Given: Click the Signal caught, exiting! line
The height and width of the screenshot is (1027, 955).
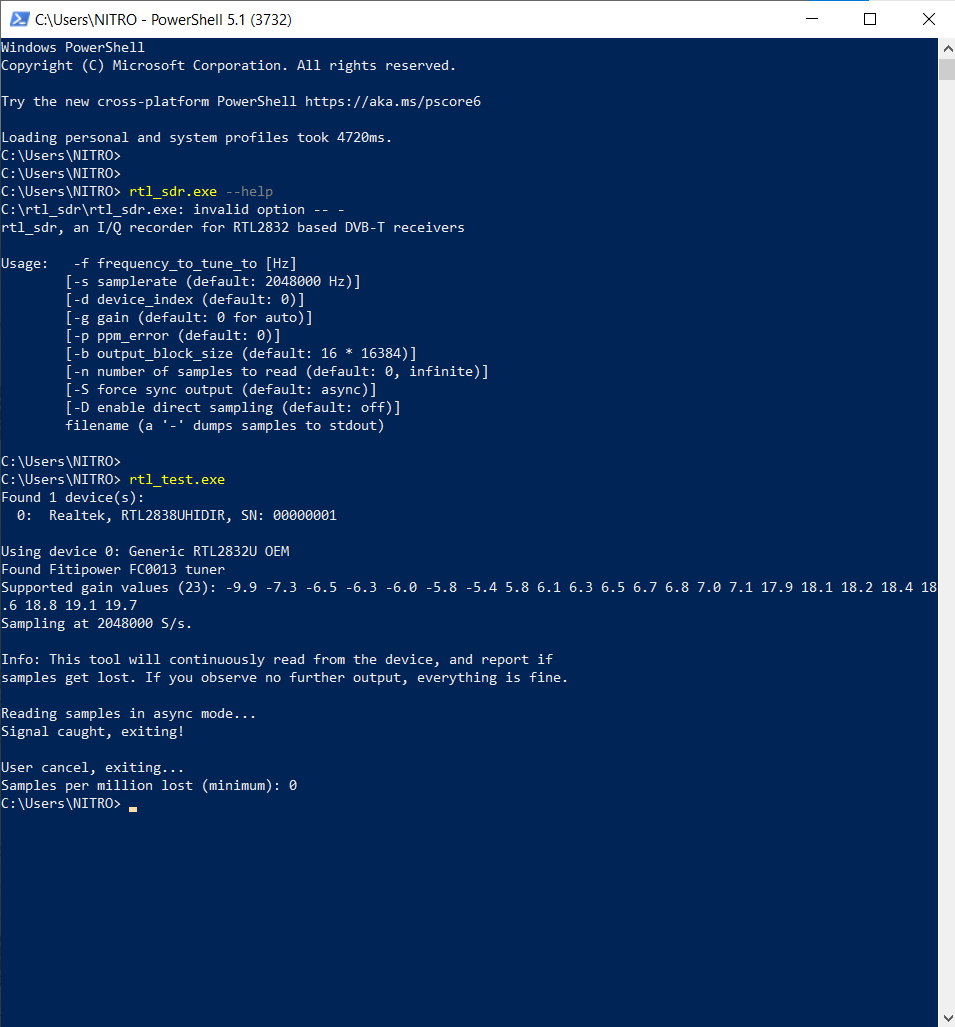Looking at the screenshot, I should tap(92, 732).
